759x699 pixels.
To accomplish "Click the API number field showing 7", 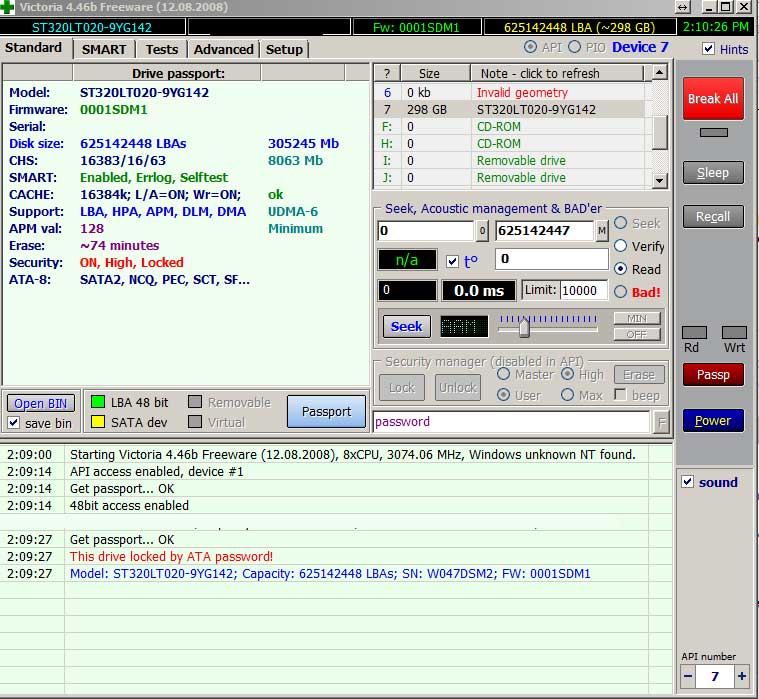I will (x=715, y=676).
